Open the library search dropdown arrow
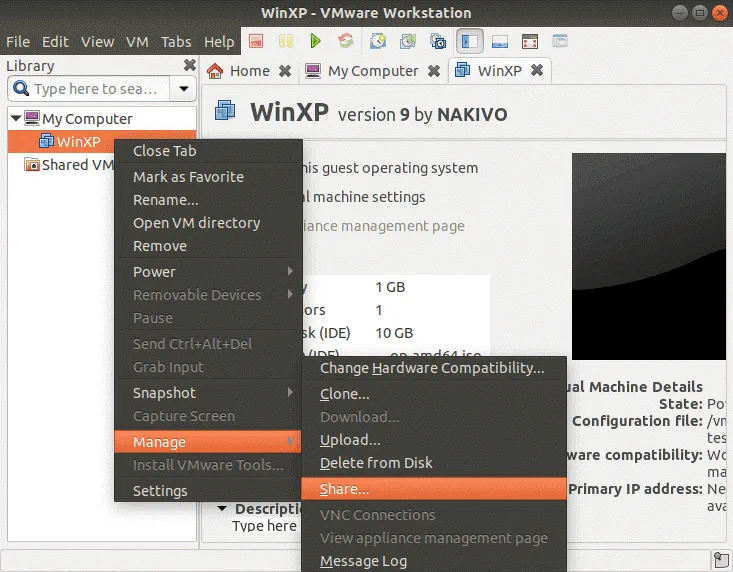733x572 pixels. 183,89
